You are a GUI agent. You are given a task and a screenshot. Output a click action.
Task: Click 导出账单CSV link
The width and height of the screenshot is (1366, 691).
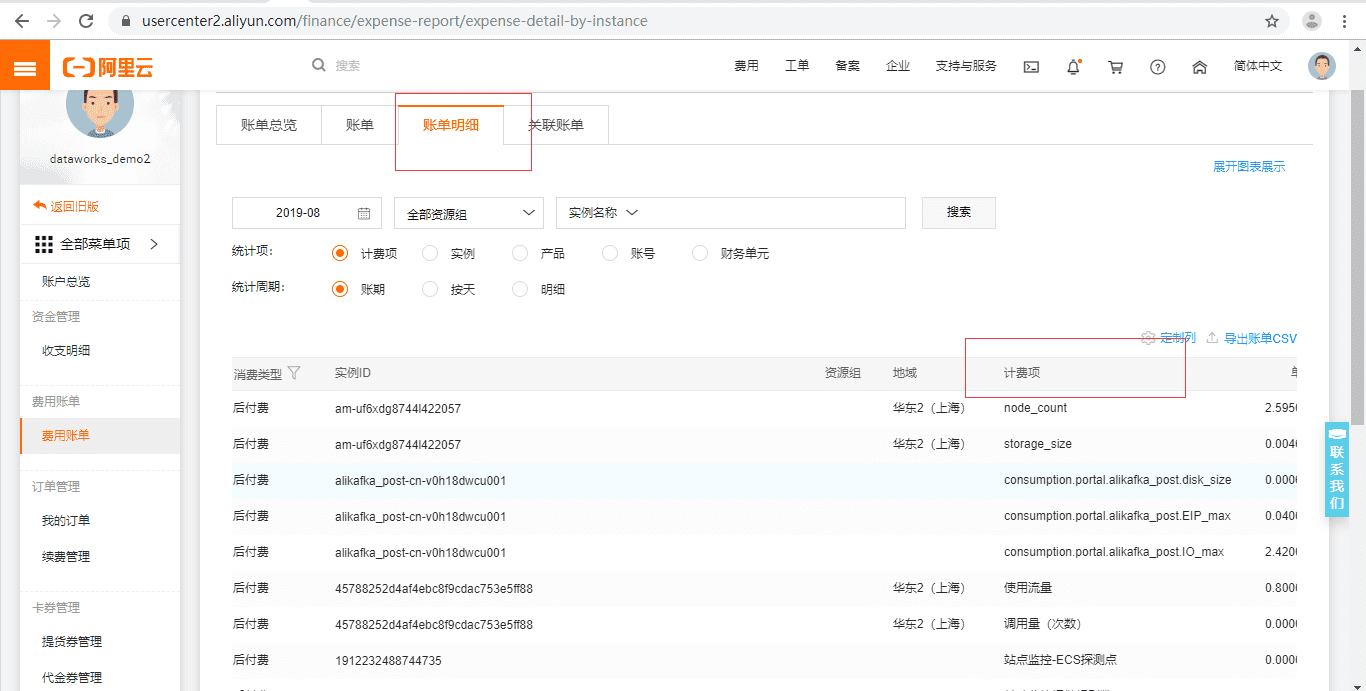pyautogui.click(x=1260, y=339)
